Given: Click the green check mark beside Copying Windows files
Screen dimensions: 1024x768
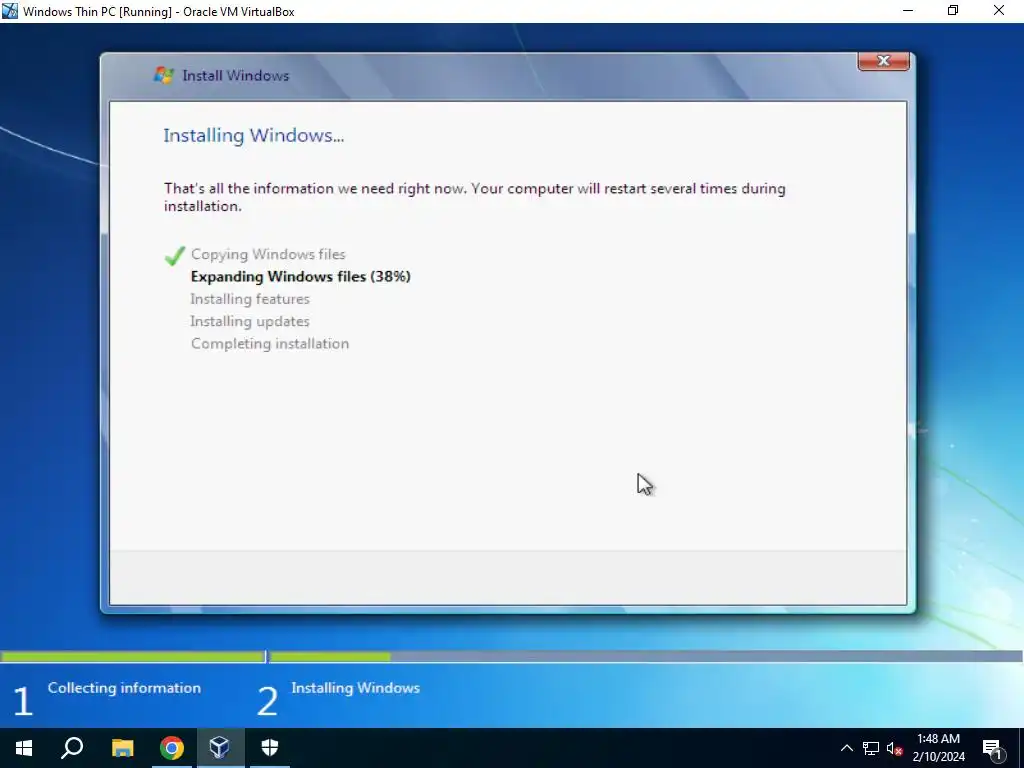Looking at the screenshot, I should point(174,255).
